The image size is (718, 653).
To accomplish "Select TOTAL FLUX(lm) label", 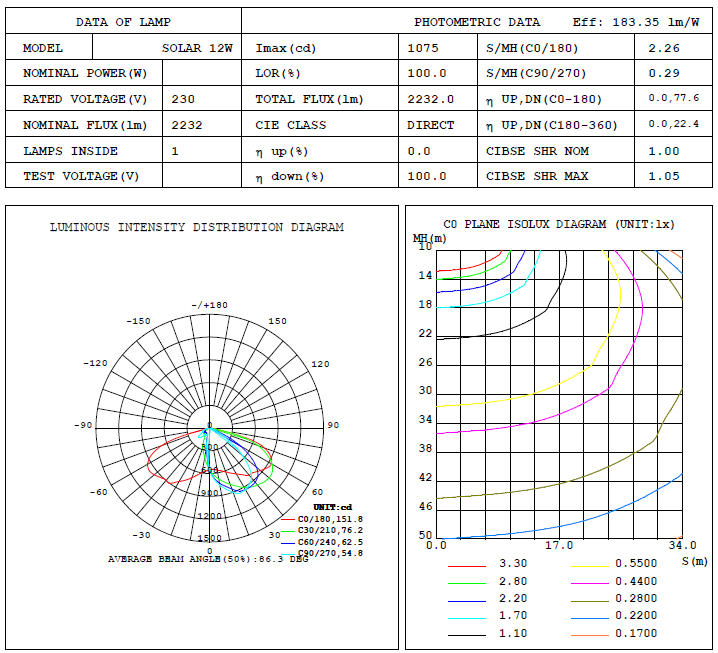I will (309, 99).
